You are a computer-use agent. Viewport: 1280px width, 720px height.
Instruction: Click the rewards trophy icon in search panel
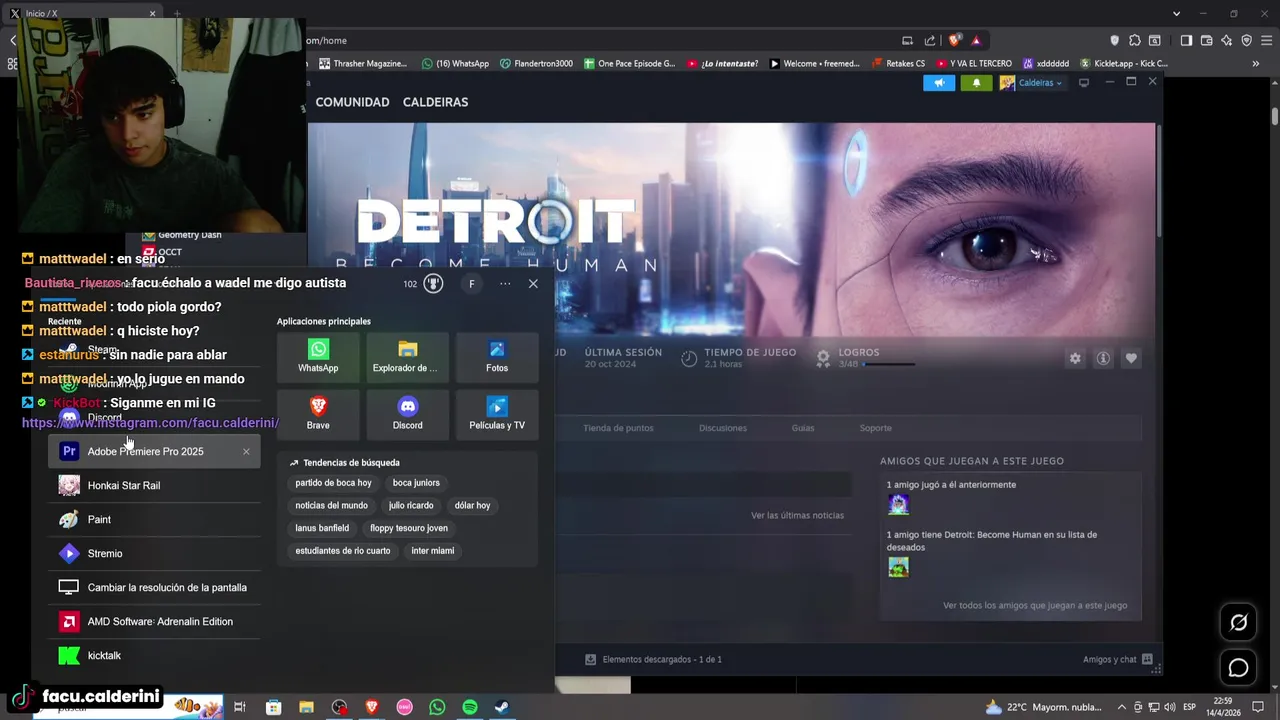click(433, 284)
